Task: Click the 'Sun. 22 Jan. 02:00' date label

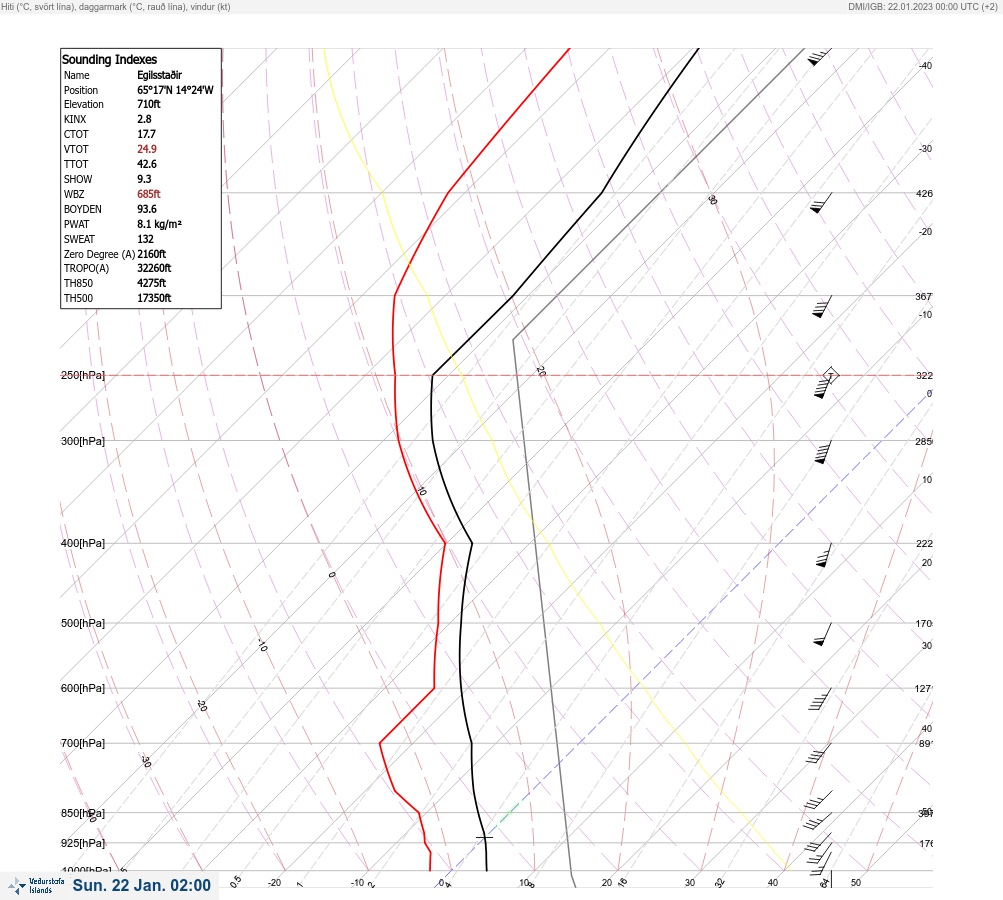Action: 141,885
